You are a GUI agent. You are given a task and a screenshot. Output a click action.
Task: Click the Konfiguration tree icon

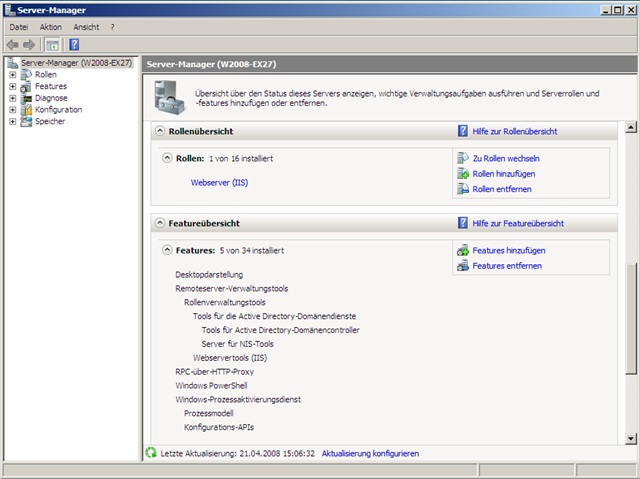(26, 110)
